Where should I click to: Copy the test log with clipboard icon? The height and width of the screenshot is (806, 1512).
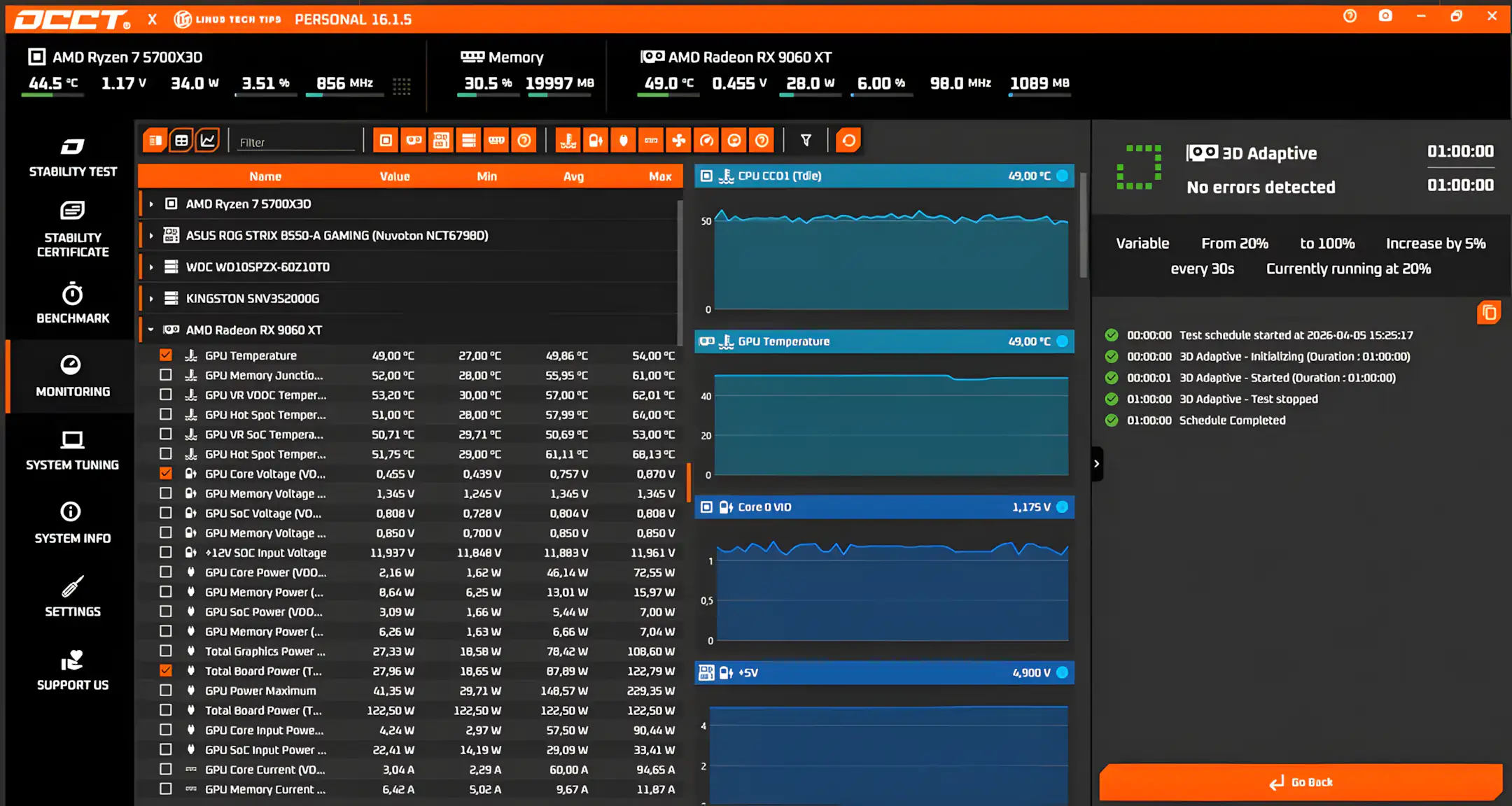tap(1489, 312)
